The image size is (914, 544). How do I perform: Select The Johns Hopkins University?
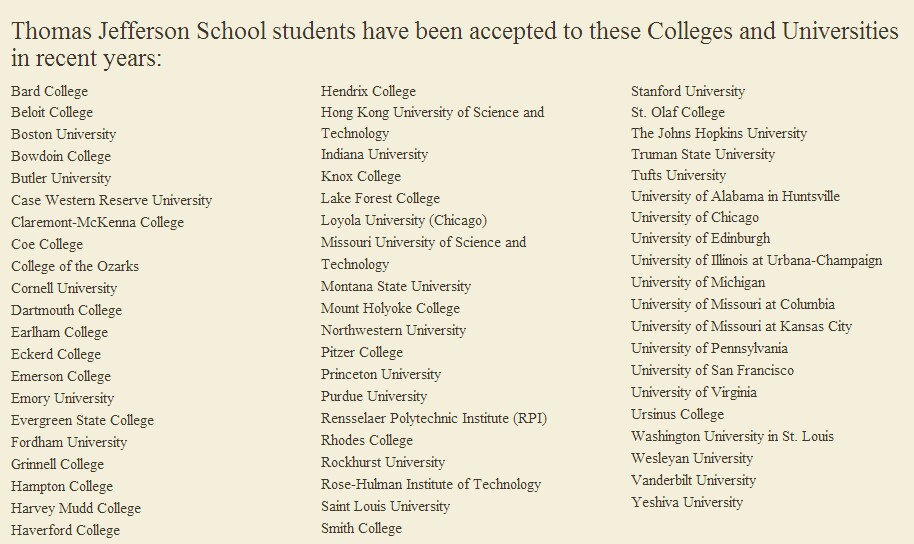719,133
